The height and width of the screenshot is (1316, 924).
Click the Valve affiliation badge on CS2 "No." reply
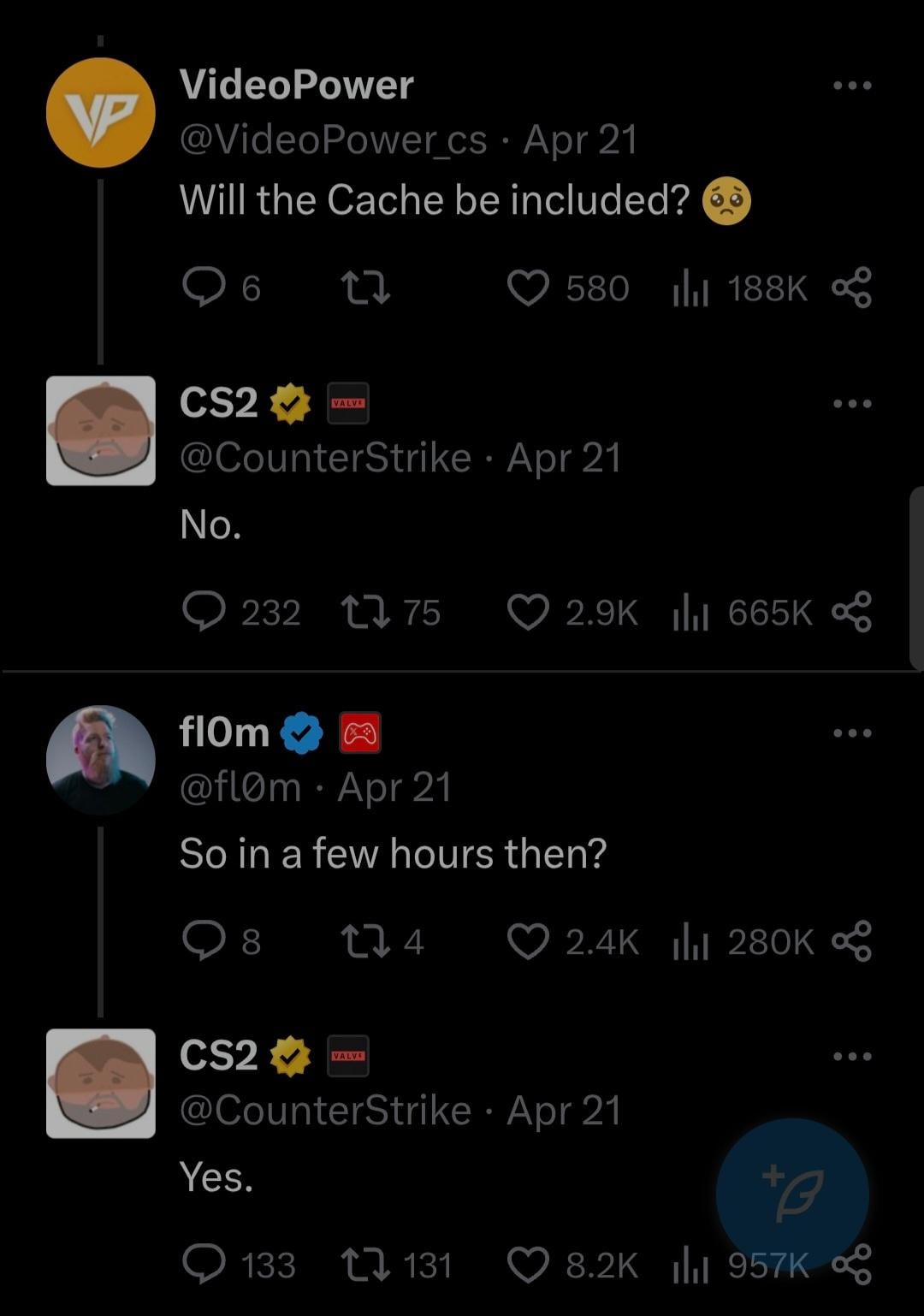[x=348, y=403]
